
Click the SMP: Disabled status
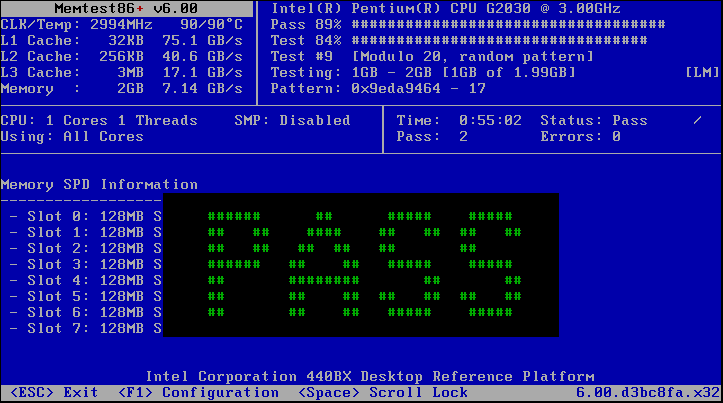(292, 121)
